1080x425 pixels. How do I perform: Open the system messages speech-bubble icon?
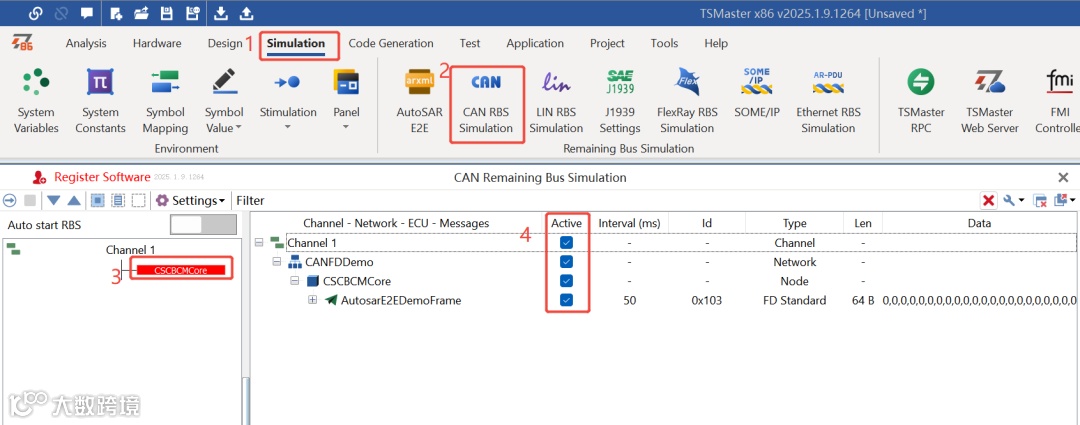point(87,13)
